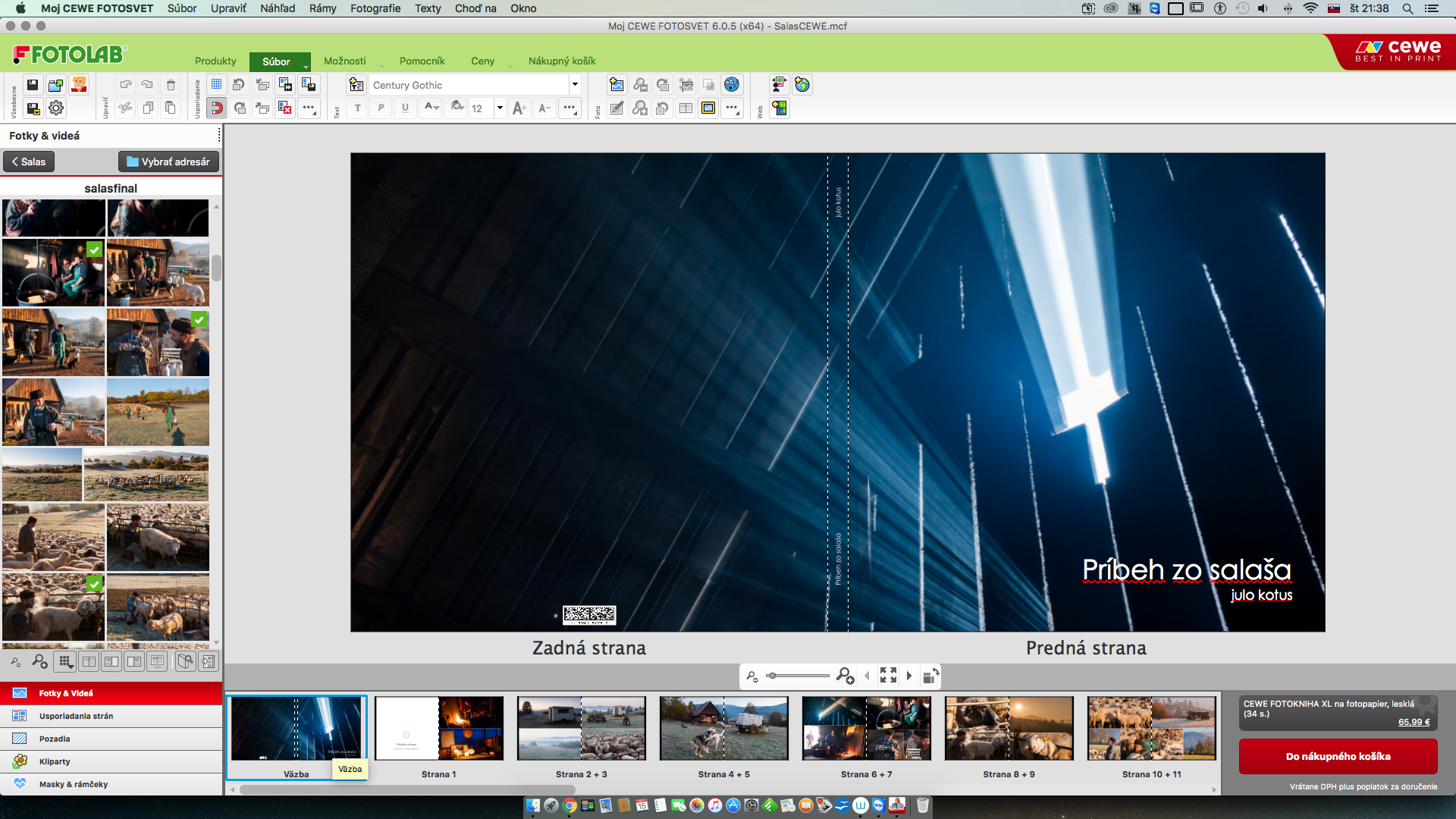The image size is (1456, 819).
Task: Toggle underline text formatting
Action: click(405, 108)
